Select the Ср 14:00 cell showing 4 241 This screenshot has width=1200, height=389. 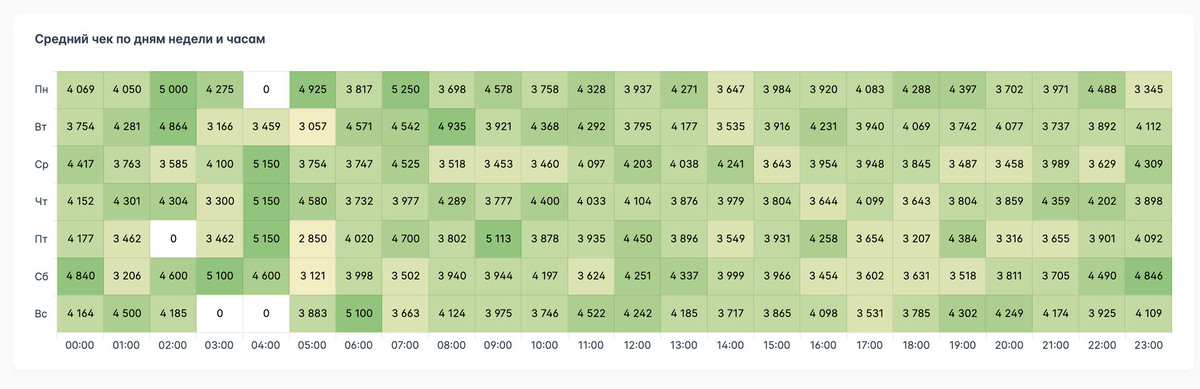(x=730, y=164)
